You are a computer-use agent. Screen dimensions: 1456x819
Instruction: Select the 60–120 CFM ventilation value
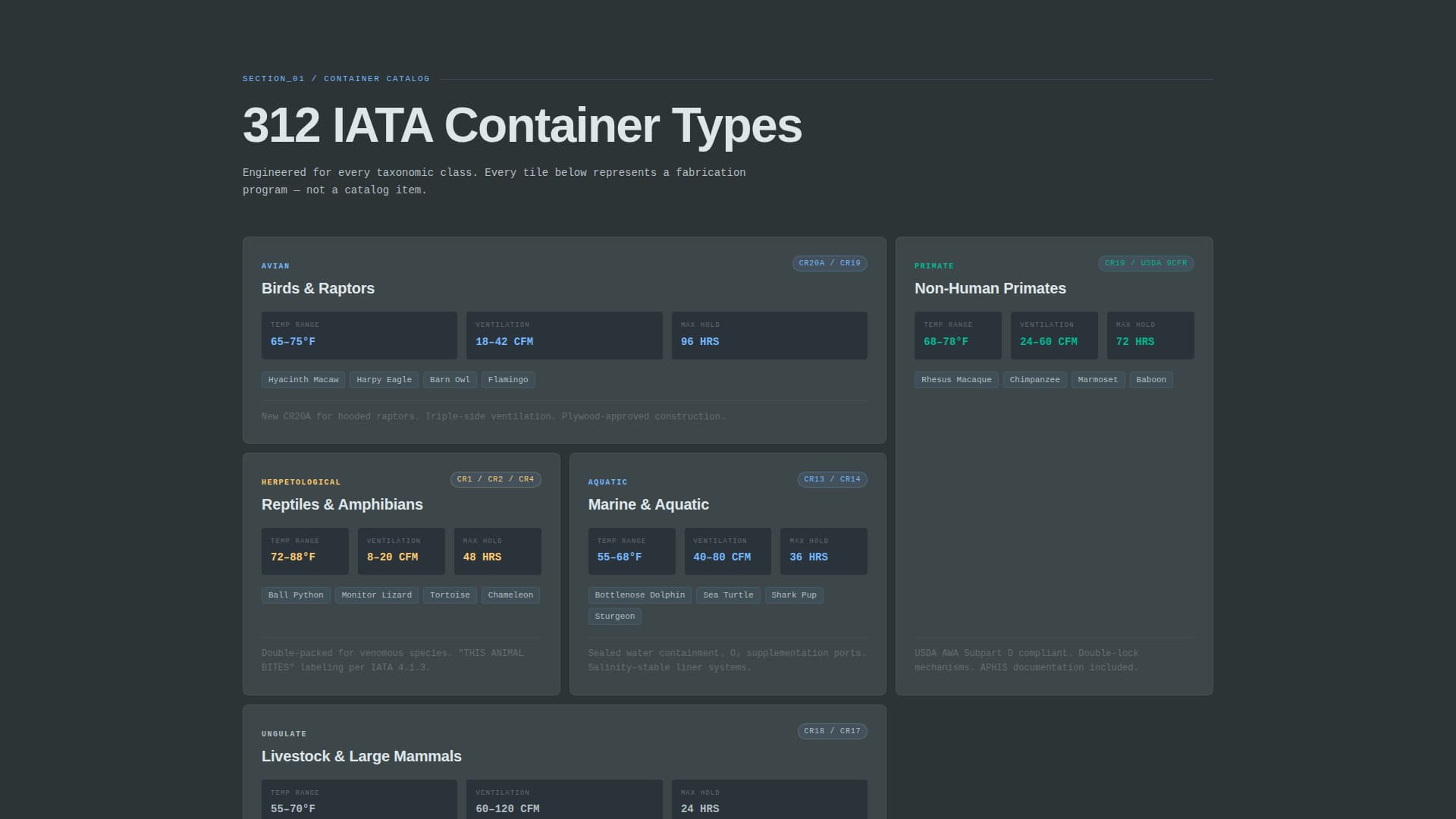507,809
